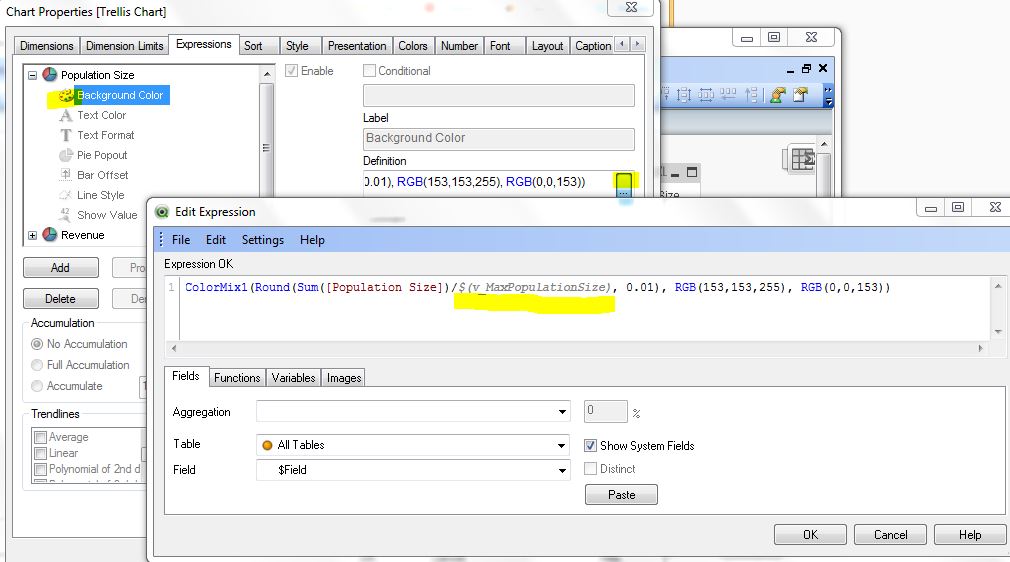Toggle the Enable checkbox
1010x562 pixels.
point(291,71)
